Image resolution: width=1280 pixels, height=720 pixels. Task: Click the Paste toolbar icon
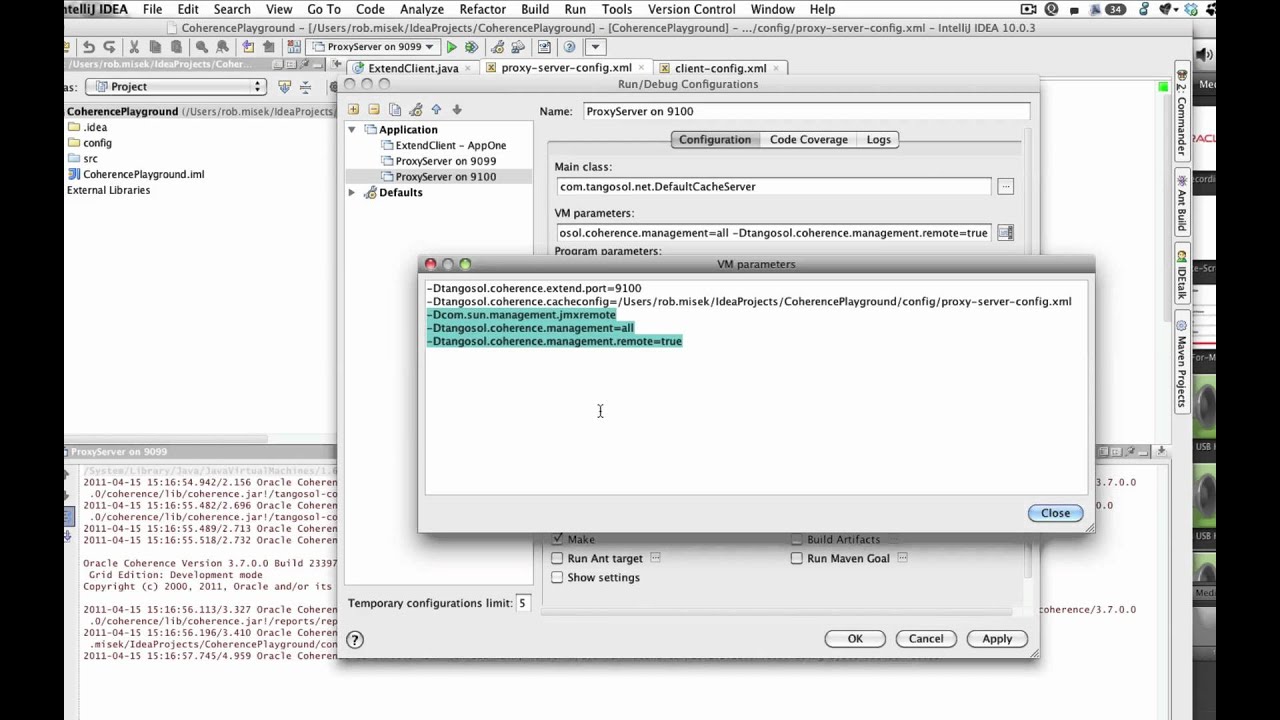[177, 47]
